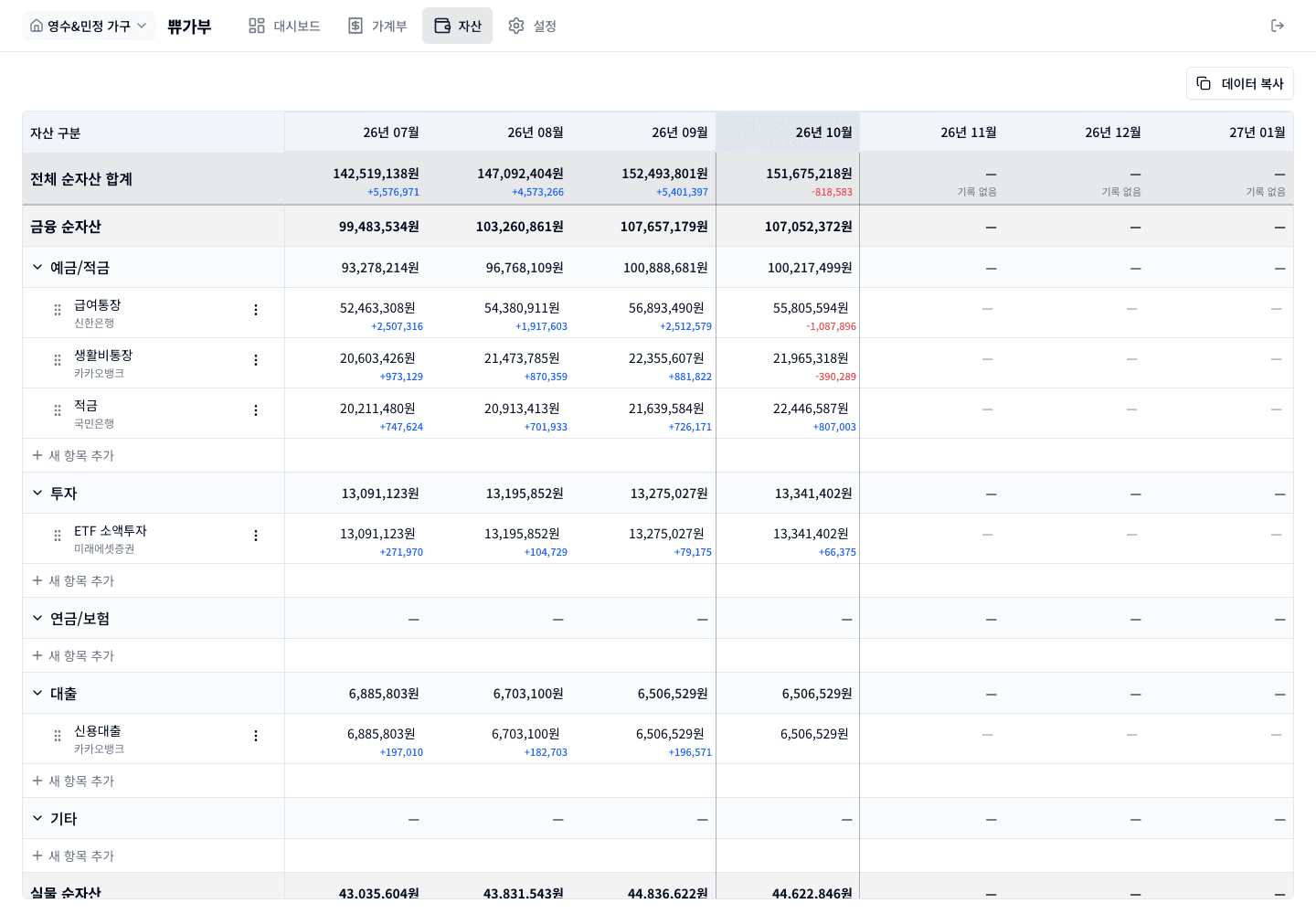1316x914 pixels.
Task: Click ETF 소액투자 value 13,341,402원
Action: (x=811, y=534)
